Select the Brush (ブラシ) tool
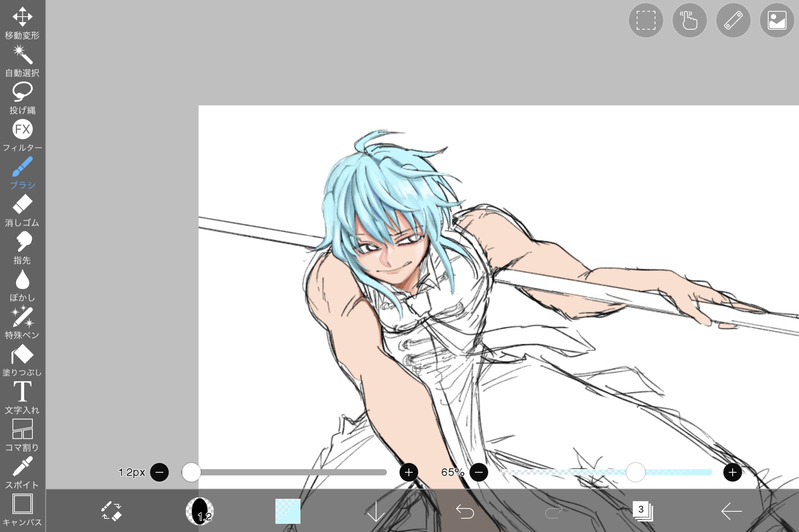The image size is (799, 532). pos(22,173)
